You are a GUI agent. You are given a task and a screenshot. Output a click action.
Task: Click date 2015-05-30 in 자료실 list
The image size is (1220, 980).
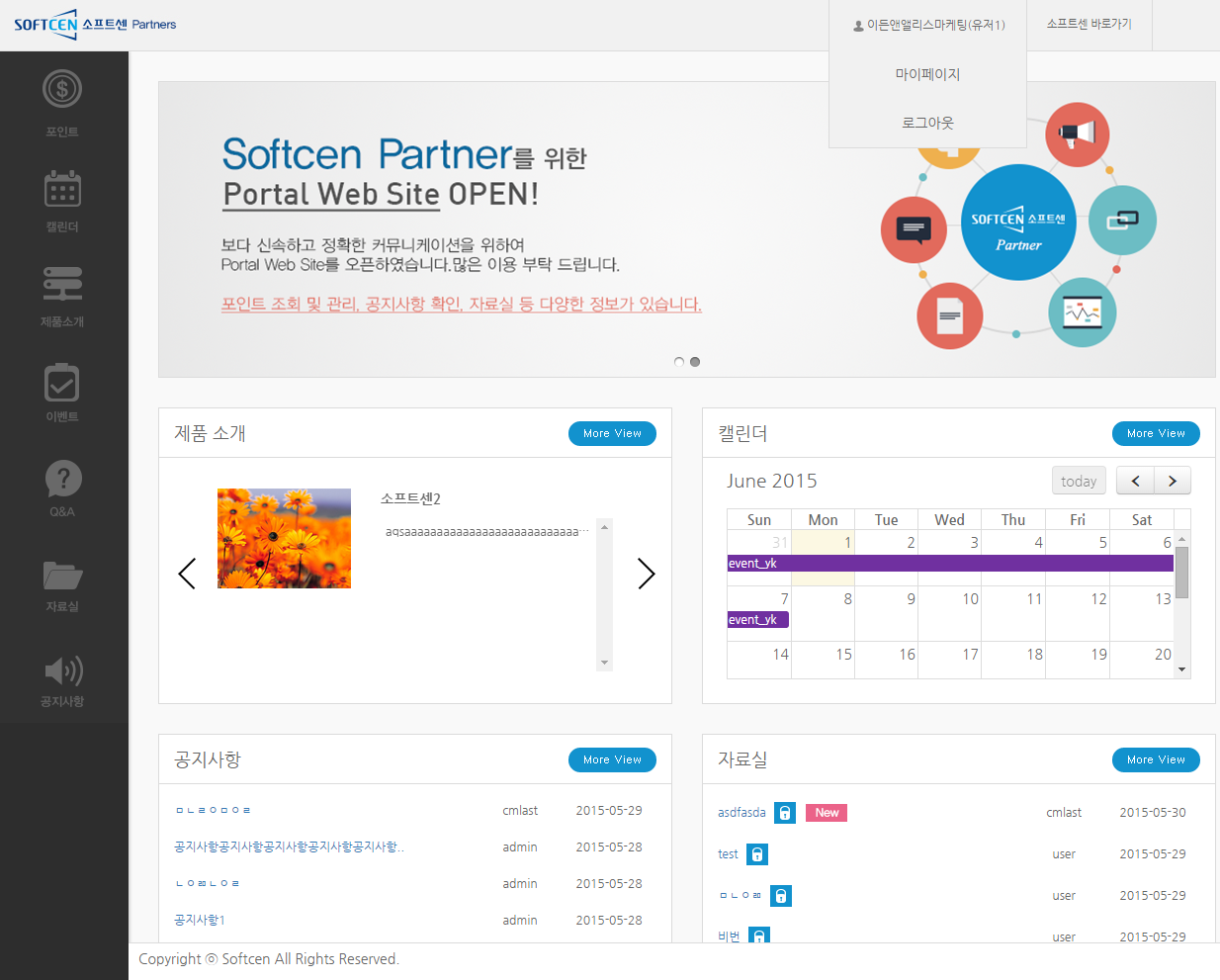1153,813
